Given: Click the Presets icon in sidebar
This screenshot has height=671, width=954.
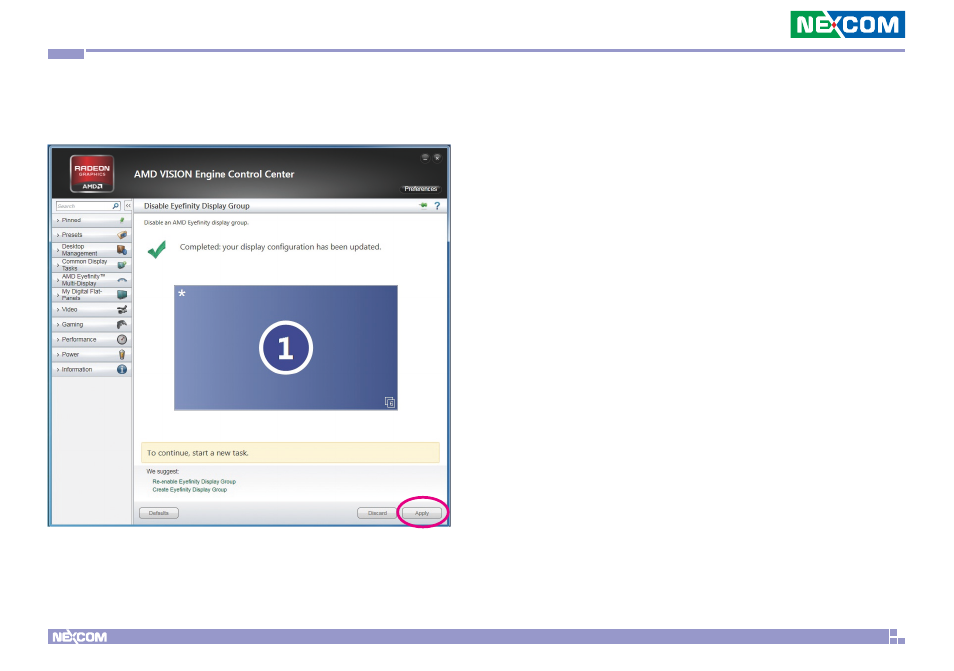Looking at the screenshot, I should pyautogui.click(x=122, y=235).
